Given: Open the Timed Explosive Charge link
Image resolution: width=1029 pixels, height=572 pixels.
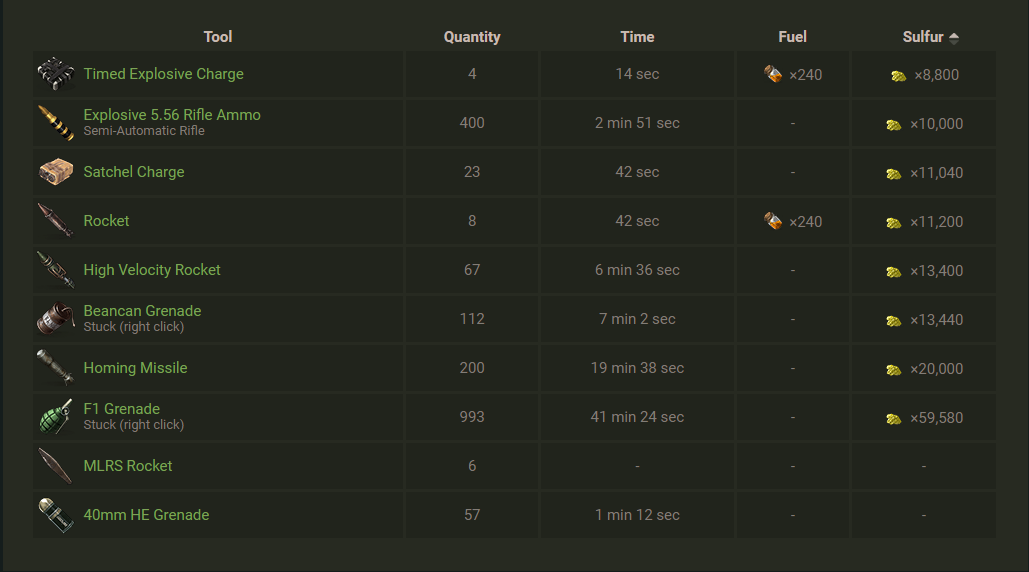Looking at the screenshot, I should (163, 74).
